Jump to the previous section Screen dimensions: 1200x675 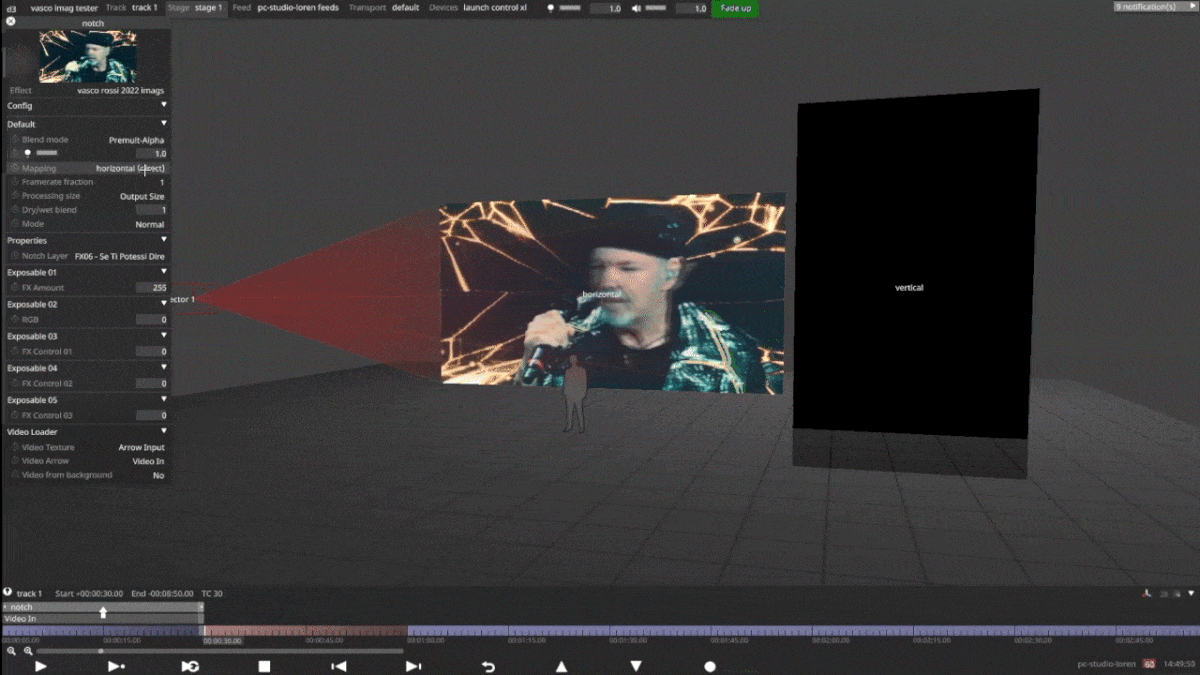[339, 666]
